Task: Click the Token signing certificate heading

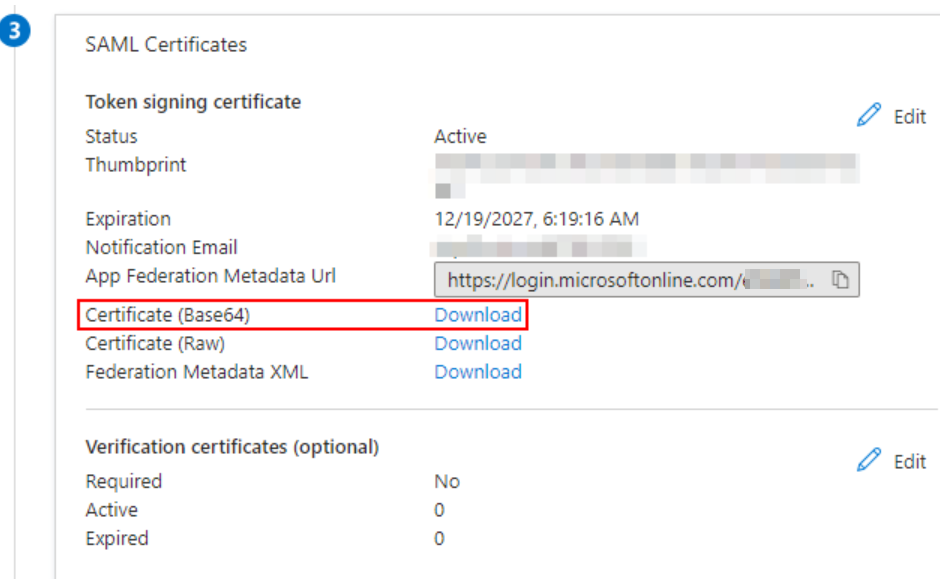Action: click(193, 102)
